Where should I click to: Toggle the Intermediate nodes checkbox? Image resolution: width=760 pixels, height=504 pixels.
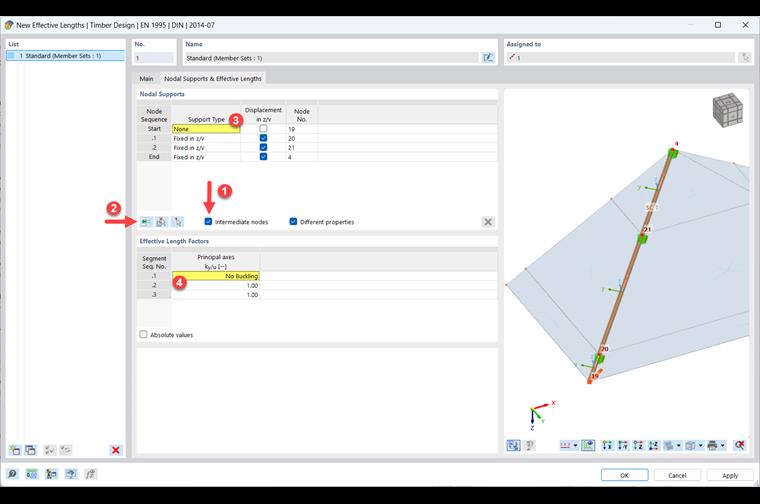[208, 221]
